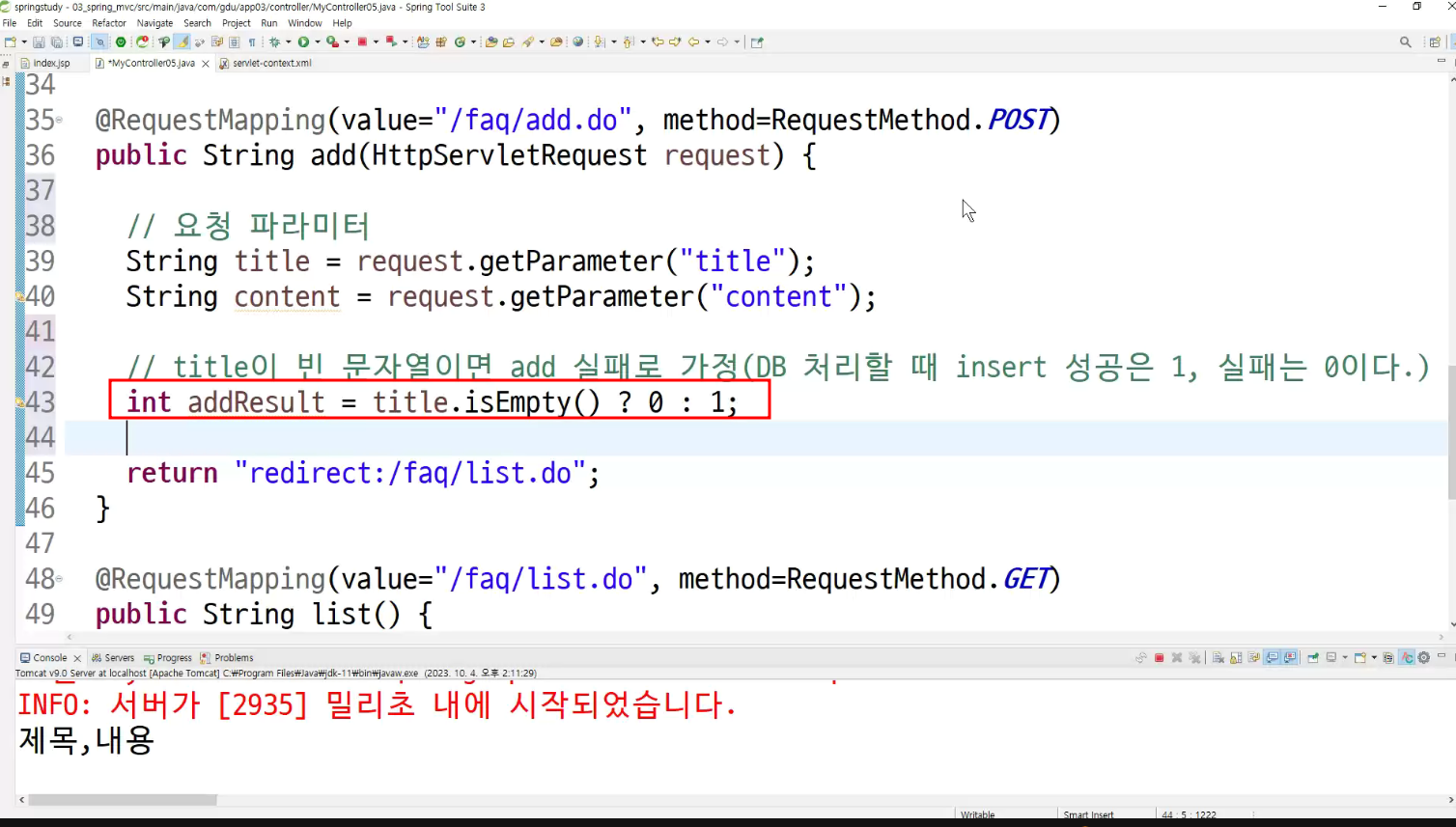The width and height of the screenshot is (1456, 827).
Task: Go to Next Annotation icon
Action: click(599, 41)
